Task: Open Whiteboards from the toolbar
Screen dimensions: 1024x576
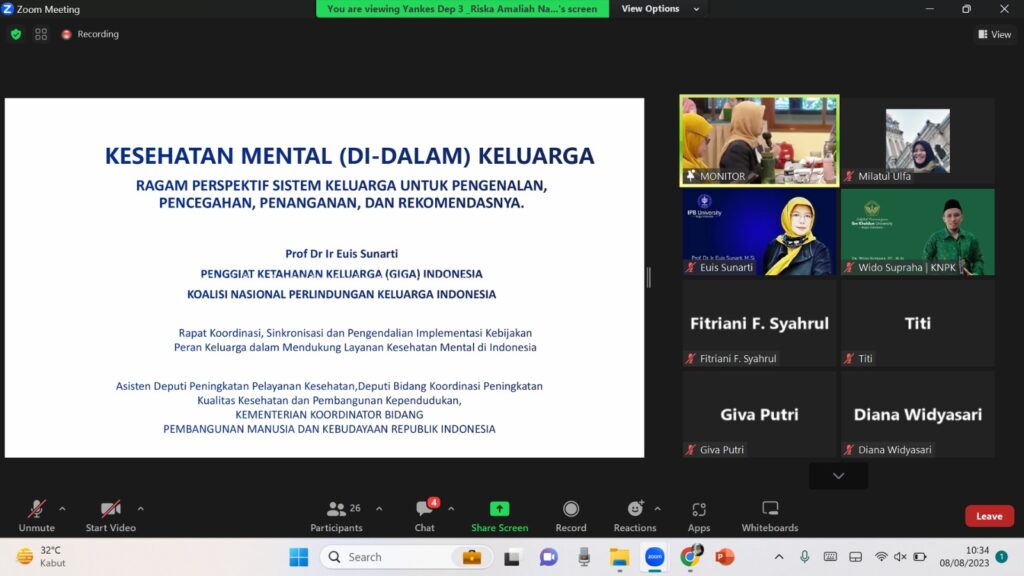Action: tap(769, 515)
